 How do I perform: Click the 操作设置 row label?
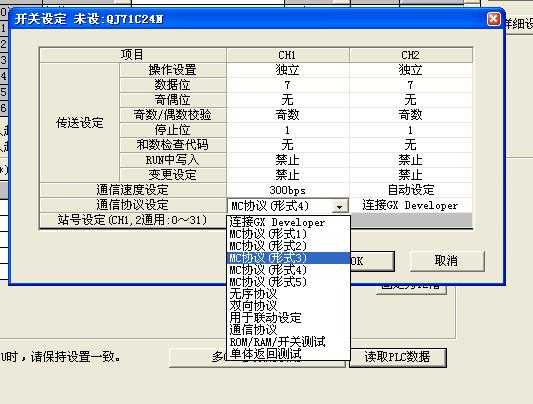[x=173, y=70]
